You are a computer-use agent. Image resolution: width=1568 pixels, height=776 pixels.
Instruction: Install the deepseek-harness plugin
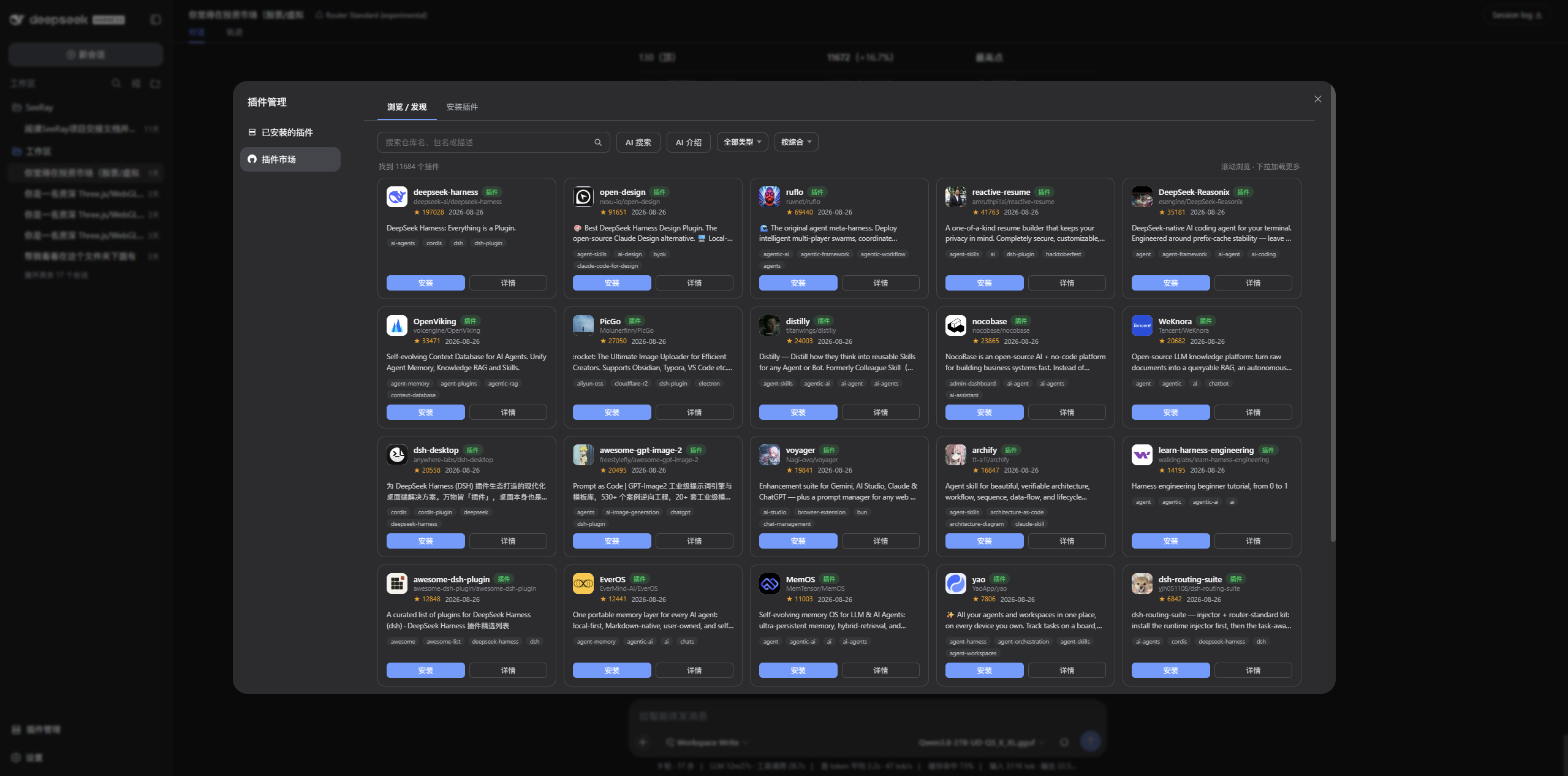tap(426, 283)
